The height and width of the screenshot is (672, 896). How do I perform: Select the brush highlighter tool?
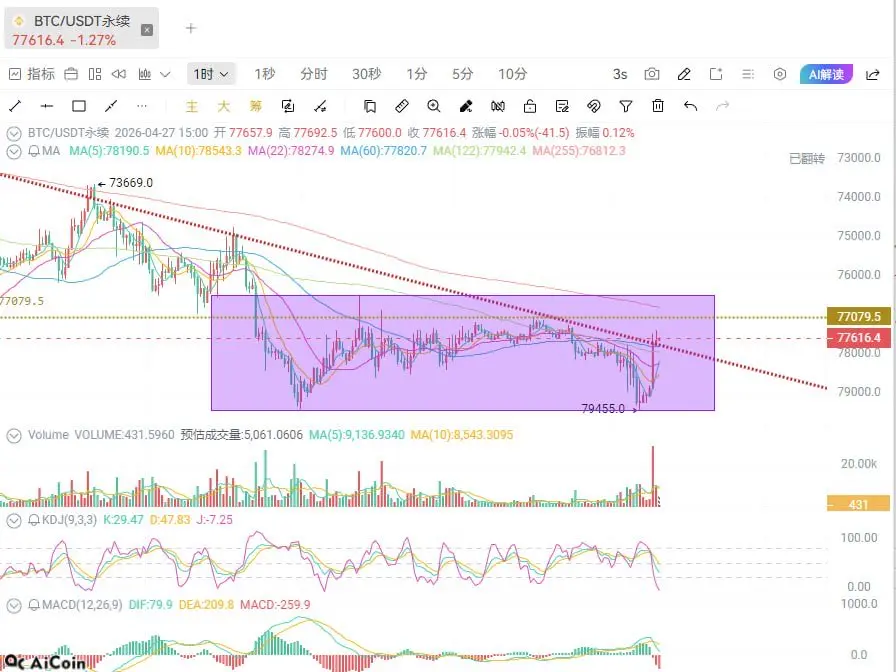click(x=466, y=106)
